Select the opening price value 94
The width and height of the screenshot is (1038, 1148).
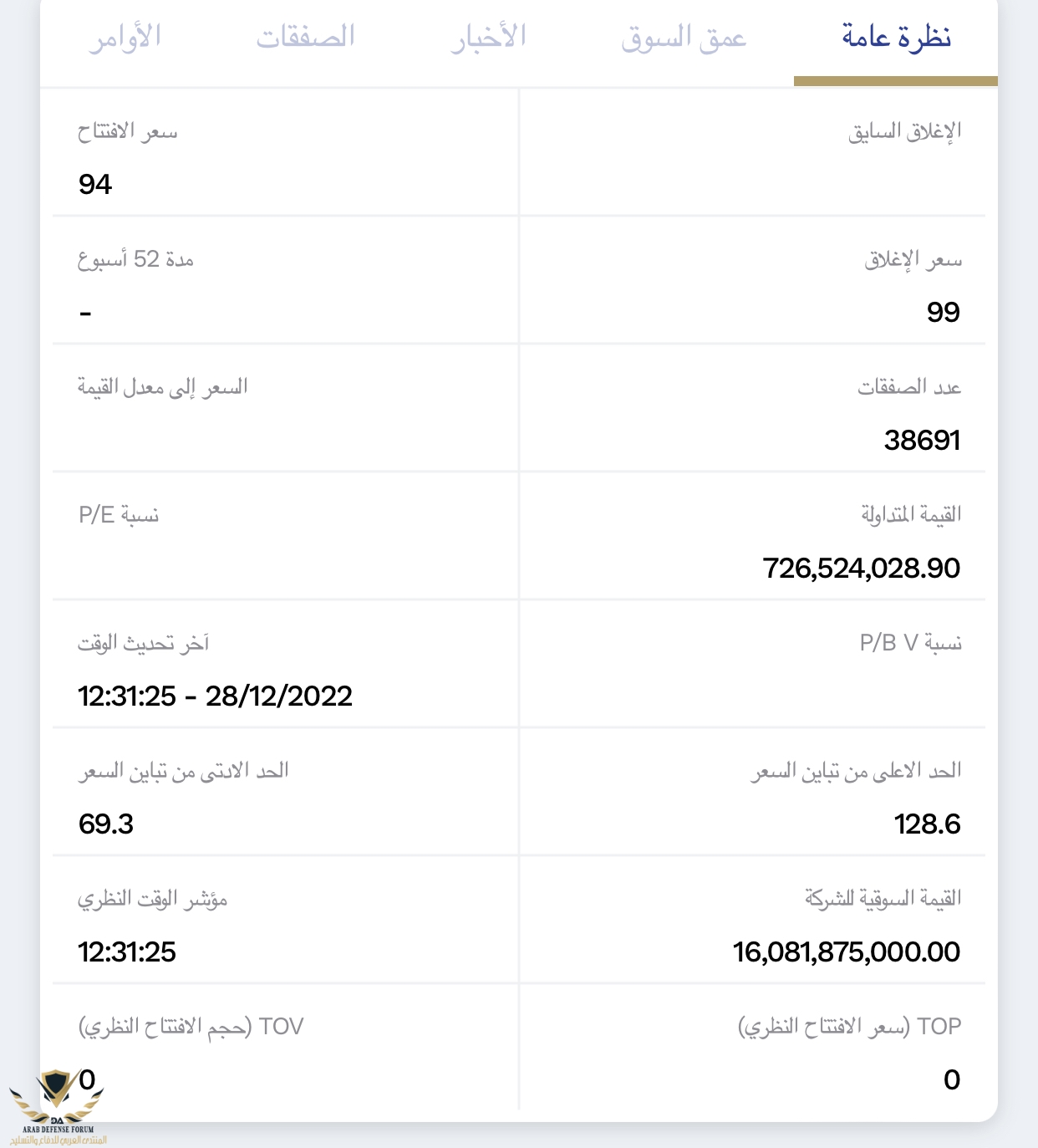click(x=95, y=184)
